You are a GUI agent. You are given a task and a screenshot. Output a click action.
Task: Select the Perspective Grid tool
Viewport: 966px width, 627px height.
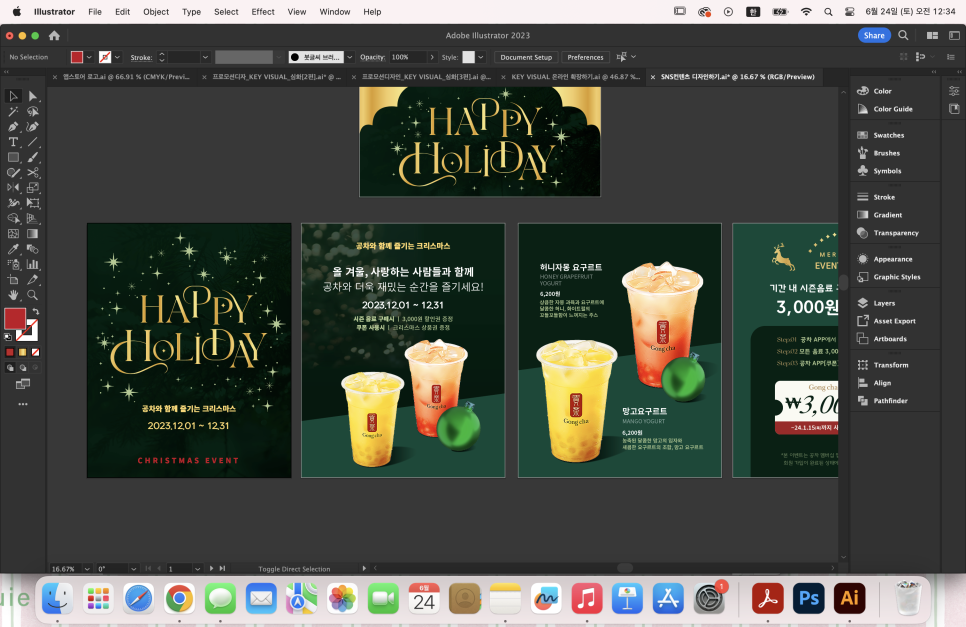pos(33,219)
